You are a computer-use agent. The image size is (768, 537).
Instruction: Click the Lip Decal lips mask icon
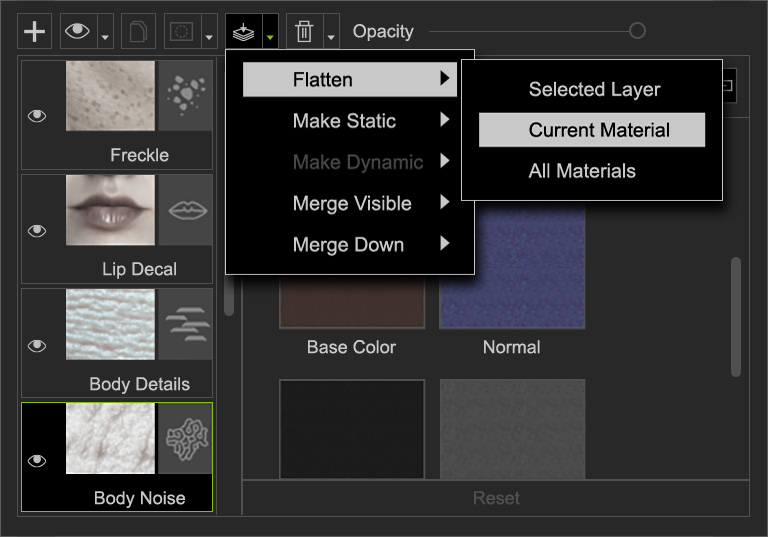point(185,209)
